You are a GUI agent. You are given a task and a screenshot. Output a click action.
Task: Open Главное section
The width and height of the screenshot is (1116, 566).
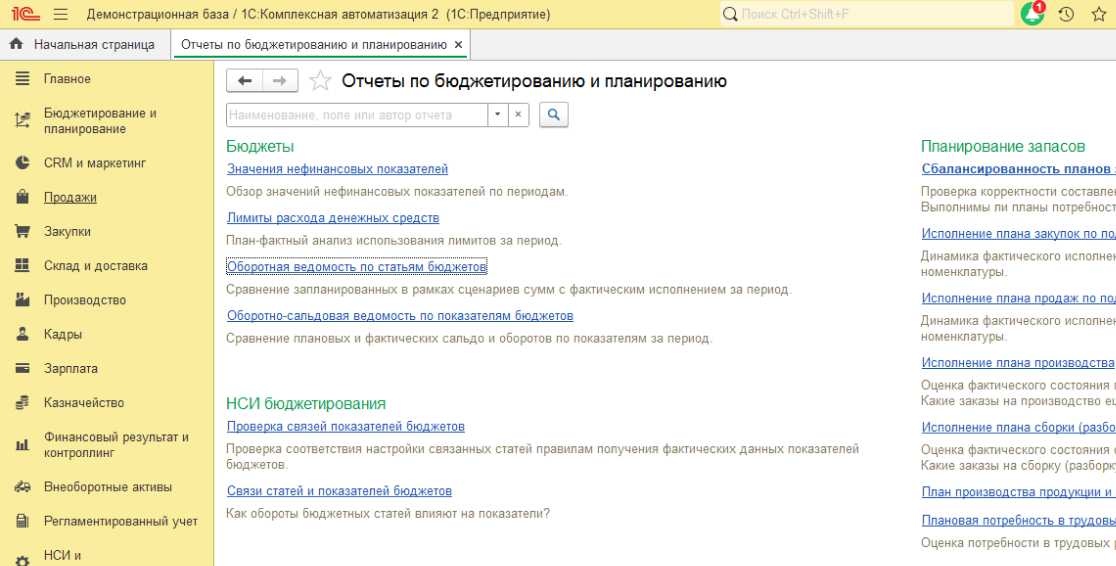click(x=68, y=78)
